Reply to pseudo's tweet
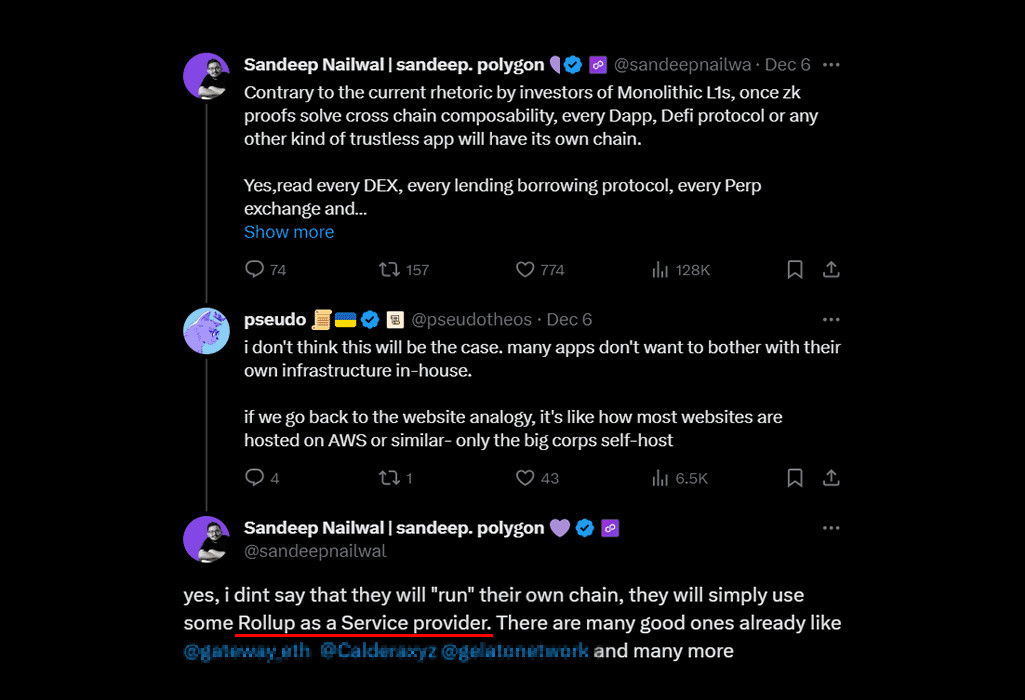 [x=255, y=478]
